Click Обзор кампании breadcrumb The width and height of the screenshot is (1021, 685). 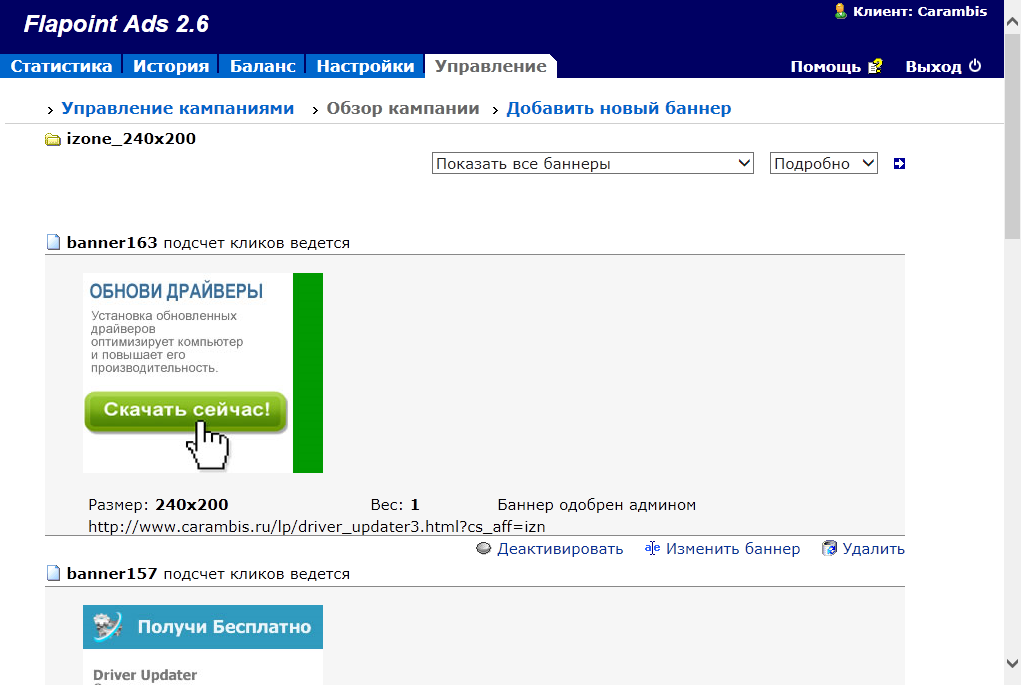click(403, 108)
